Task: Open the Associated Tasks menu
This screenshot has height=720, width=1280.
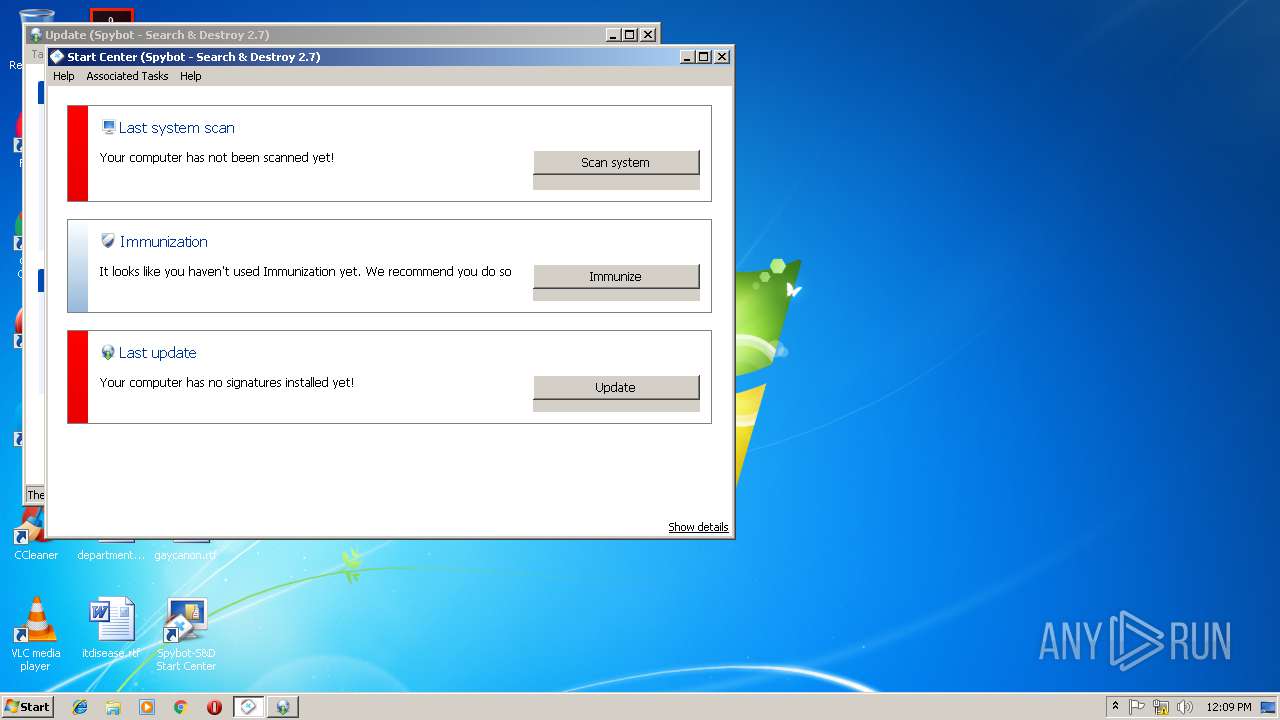Action: pos(127,76)
